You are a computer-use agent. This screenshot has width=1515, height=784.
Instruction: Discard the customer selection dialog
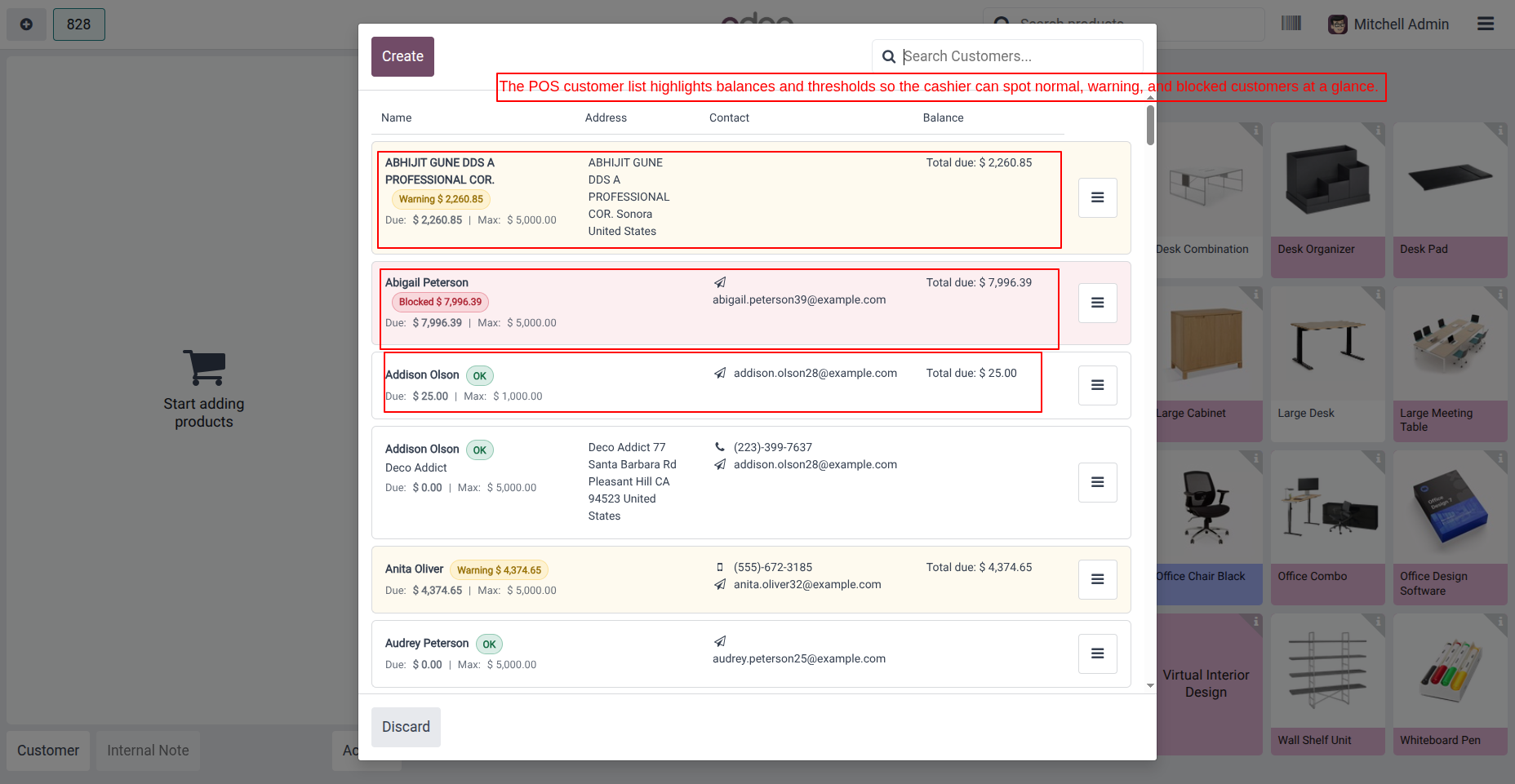[x=406, y=727]
